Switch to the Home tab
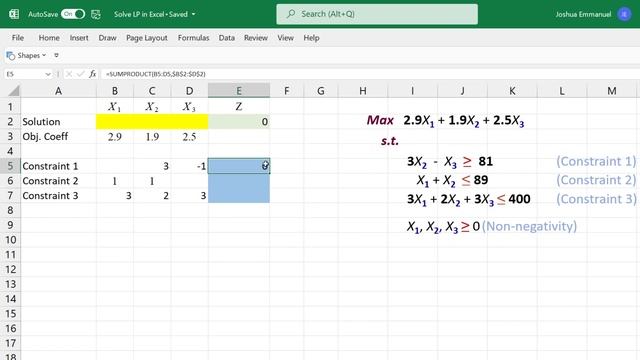Viewport: 640px width, 360px height. (x=49, y=38)
